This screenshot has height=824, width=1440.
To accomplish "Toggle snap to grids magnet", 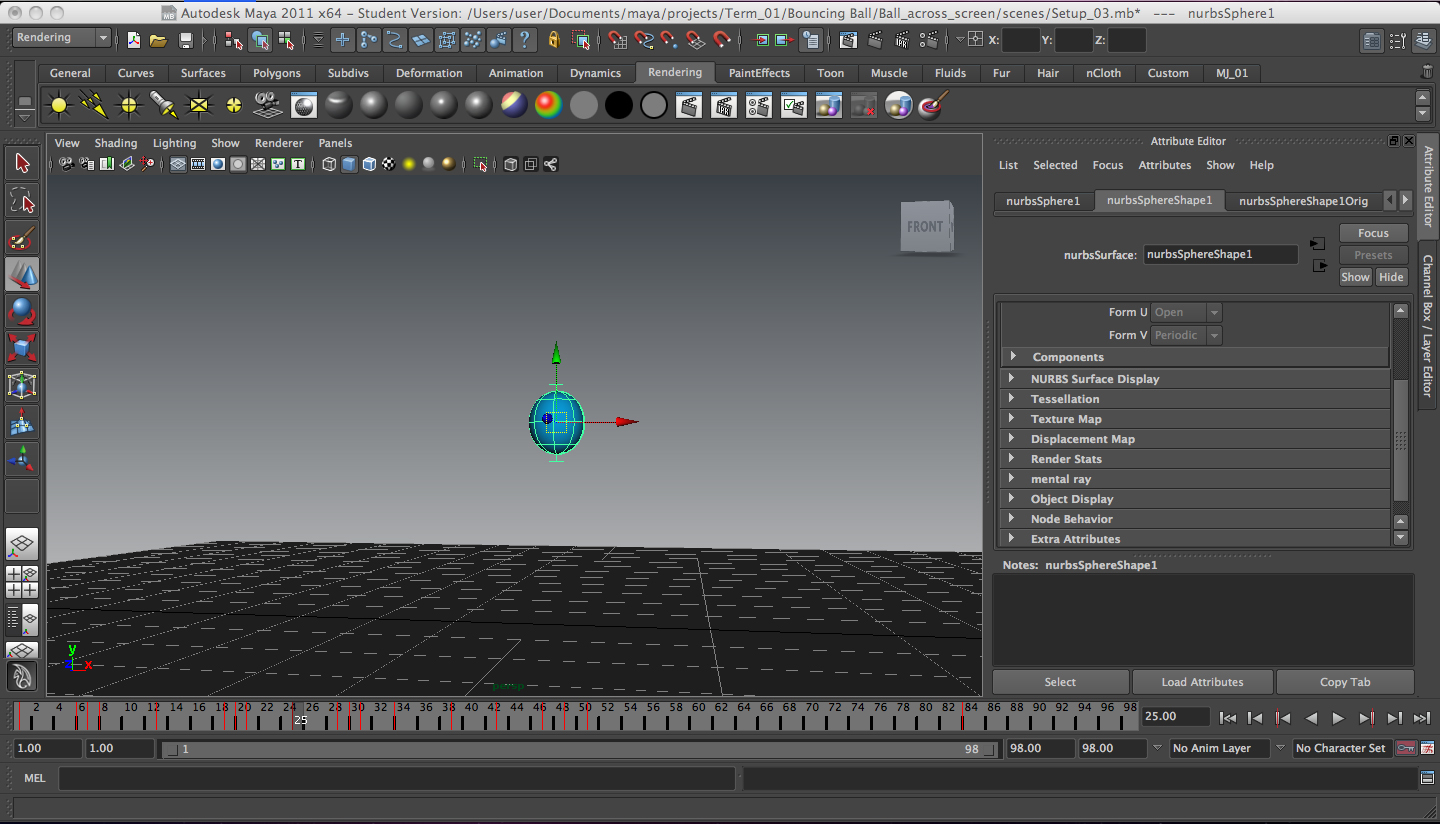I will click(x=617, y=40).
